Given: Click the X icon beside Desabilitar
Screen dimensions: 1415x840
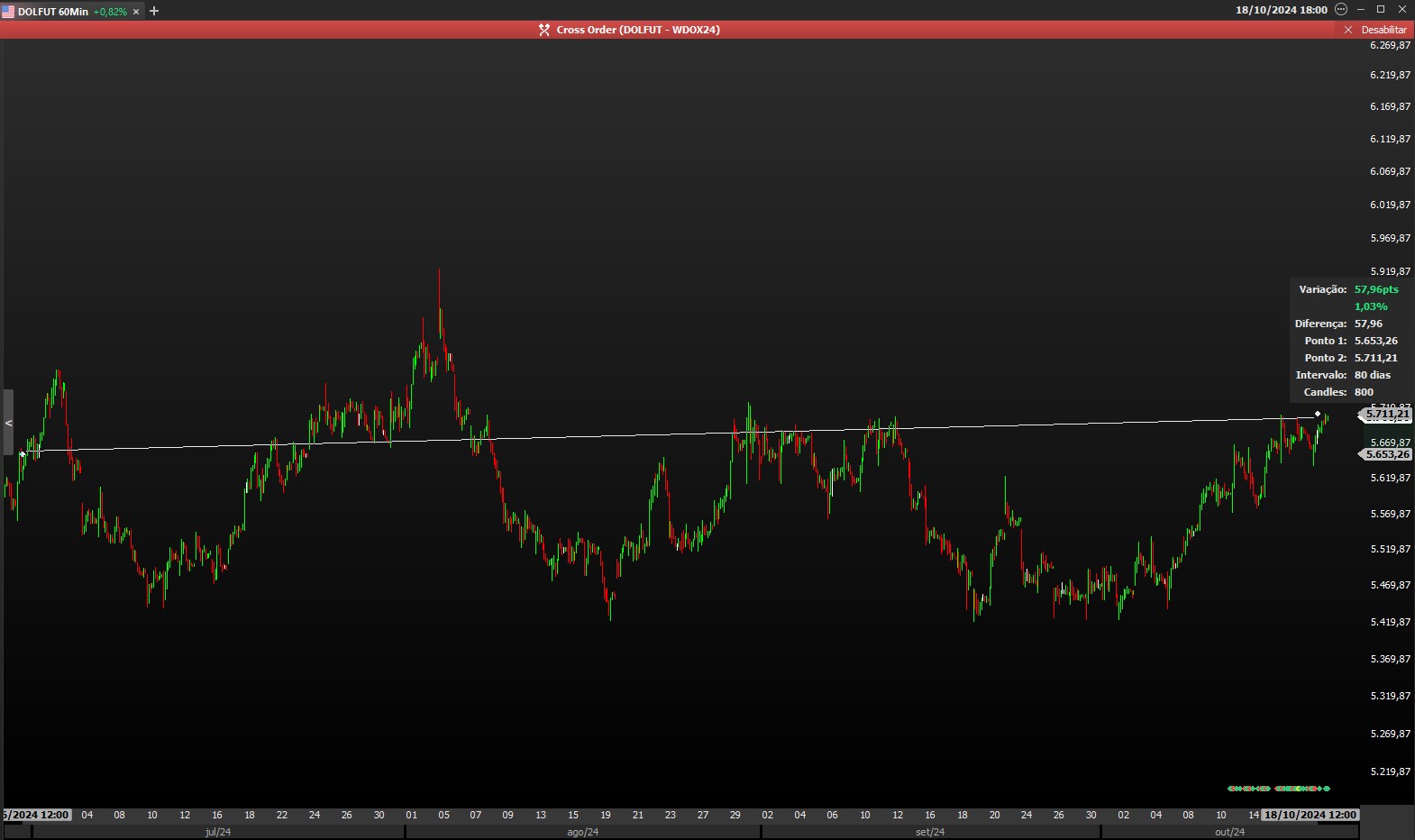Looking at the screenshot, I should tap(1348, 30).
